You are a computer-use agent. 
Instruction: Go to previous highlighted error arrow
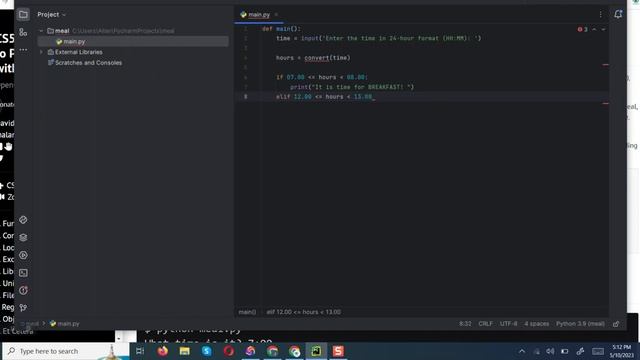(x=594, y=29)
